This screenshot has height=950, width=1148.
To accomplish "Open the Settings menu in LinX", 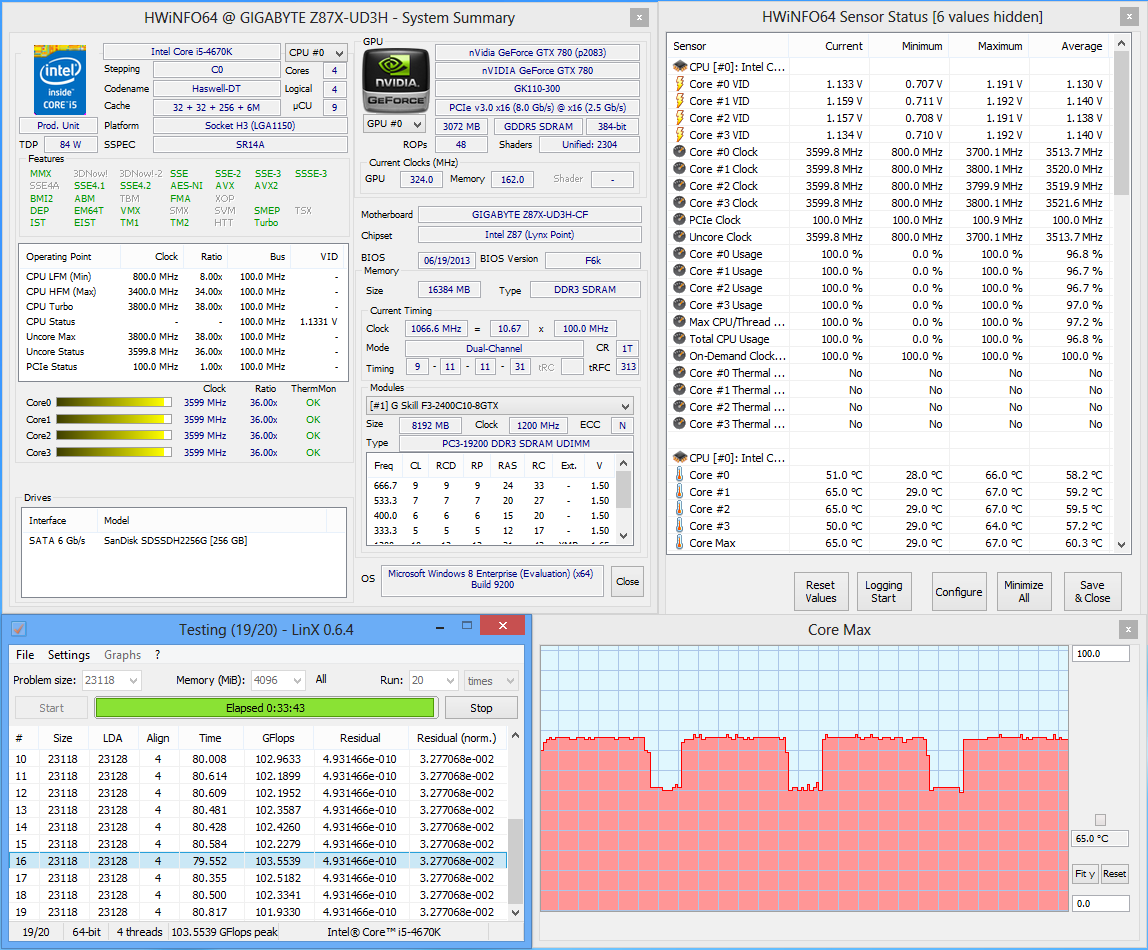I will click(x=69, y=654).
